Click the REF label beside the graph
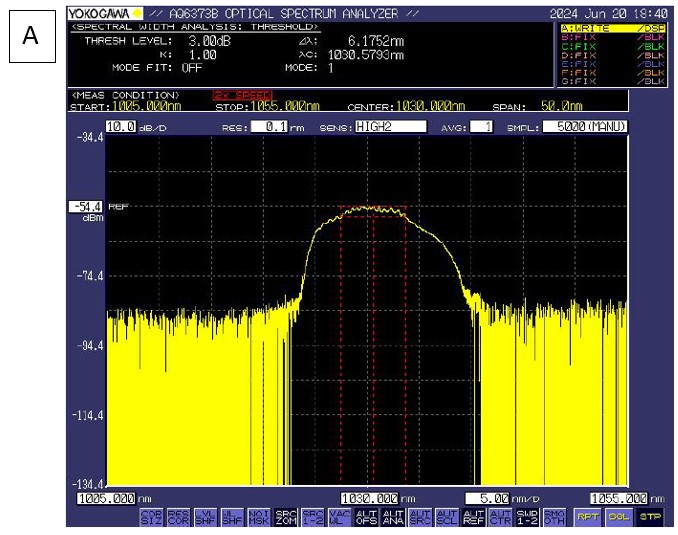Viewport: 678px width, 535px height. pyautogui.click(x=118, y=207)
